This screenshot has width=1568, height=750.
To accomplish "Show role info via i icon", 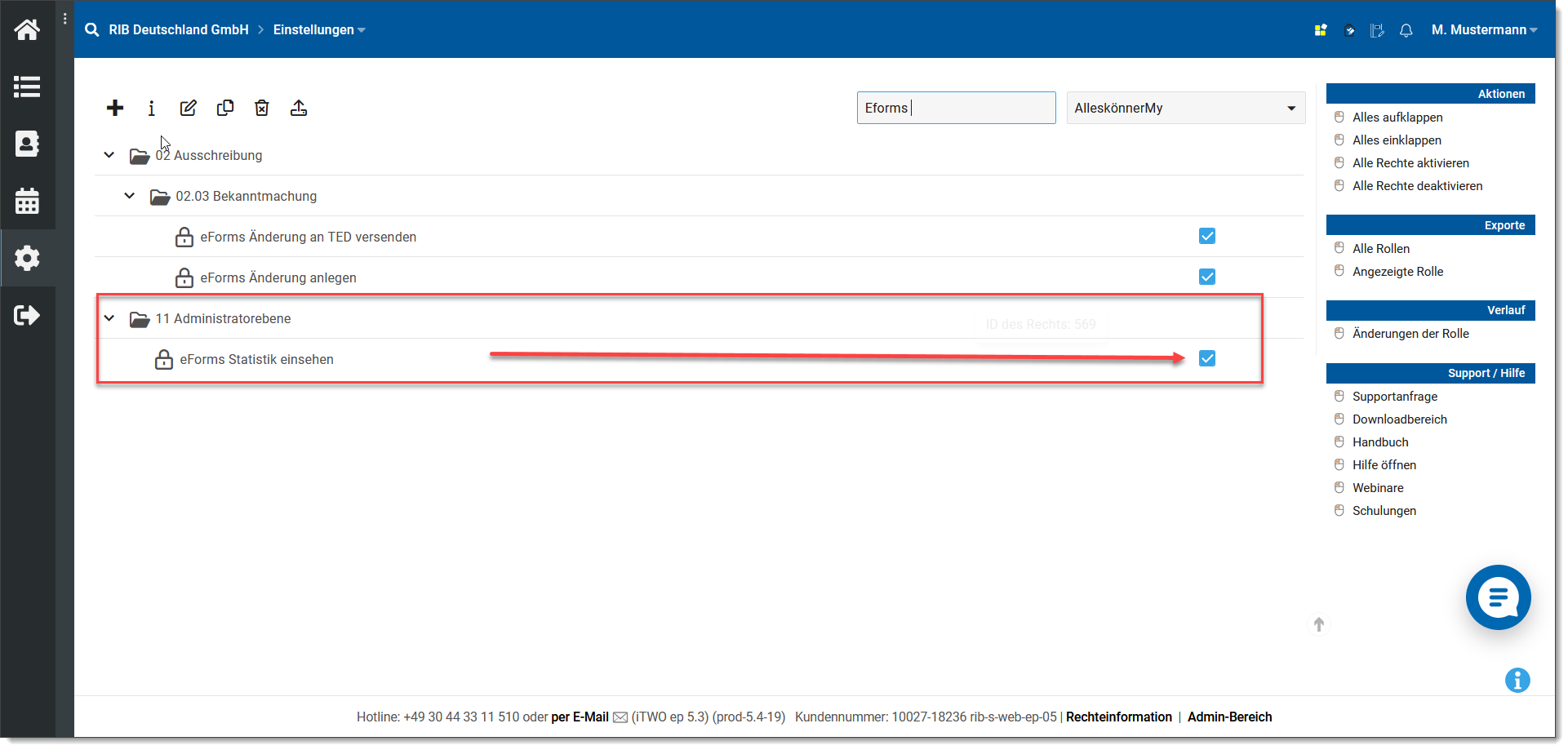I will coord(152,108).
